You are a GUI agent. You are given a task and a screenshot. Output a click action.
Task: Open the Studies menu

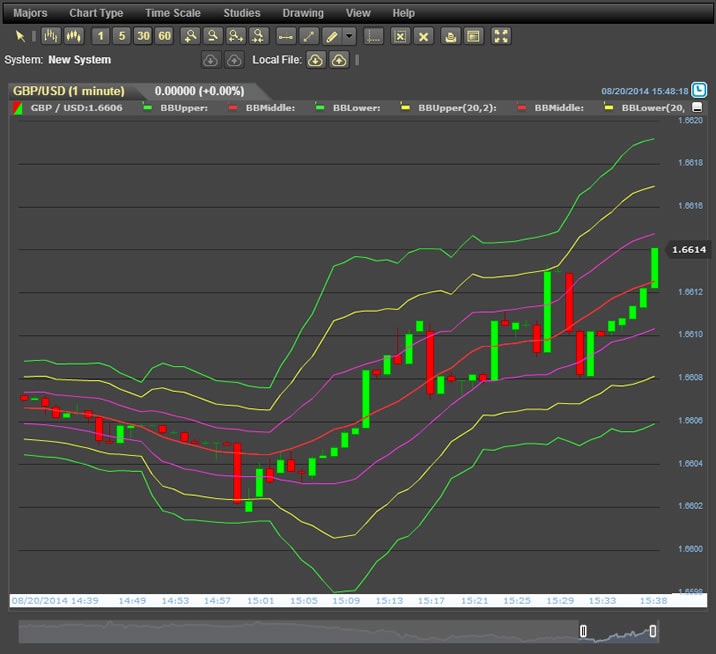pyautogui.click(x=242, y=13)
